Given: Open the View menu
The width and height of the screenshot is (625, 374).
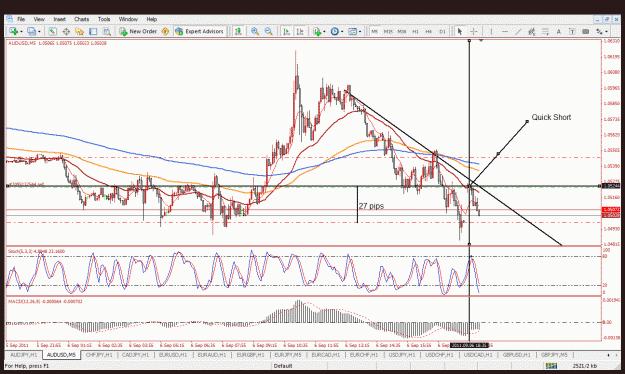Looking at the screenshot, I should 39,19.
